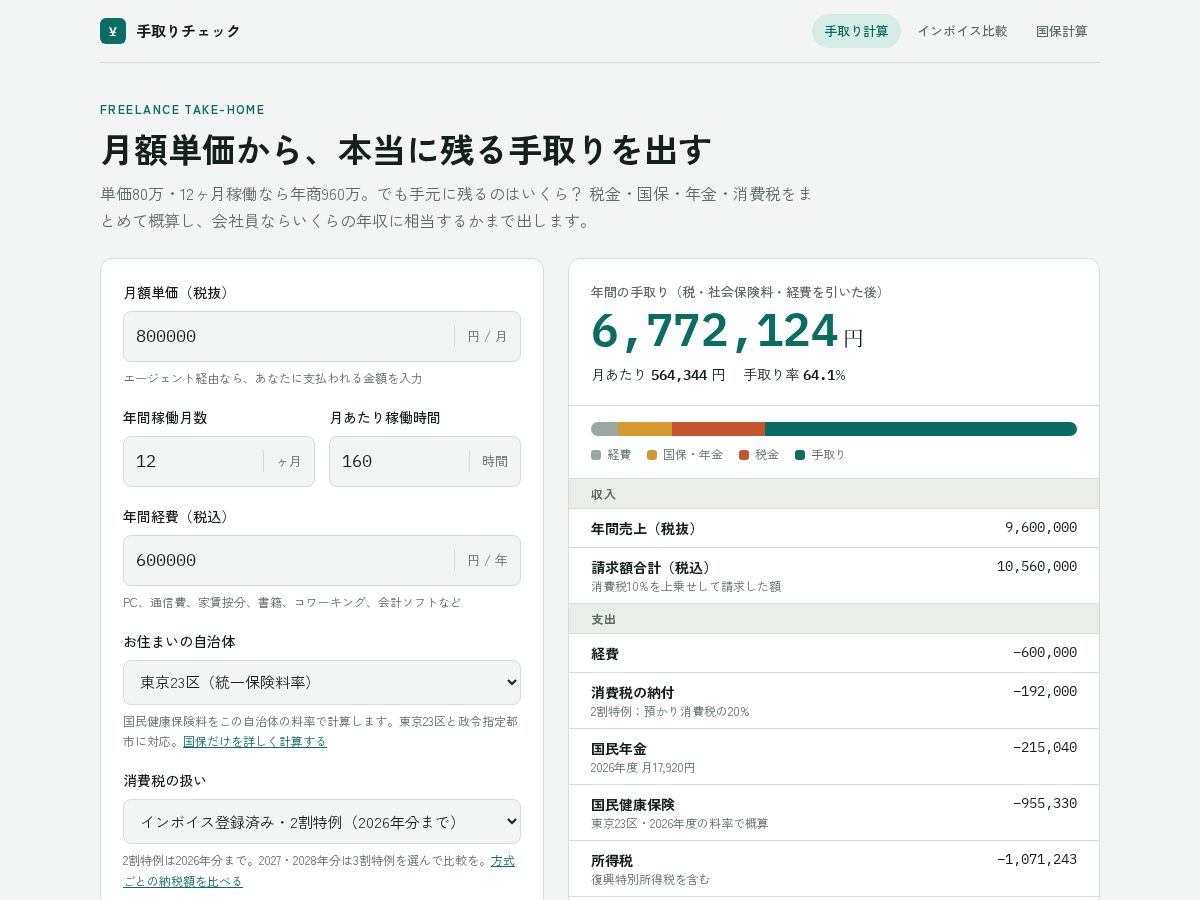The height and width of the screenshot is (900, 1200).
Task: Click the 経費 legend swatch
Action: [x=596, y=455]
